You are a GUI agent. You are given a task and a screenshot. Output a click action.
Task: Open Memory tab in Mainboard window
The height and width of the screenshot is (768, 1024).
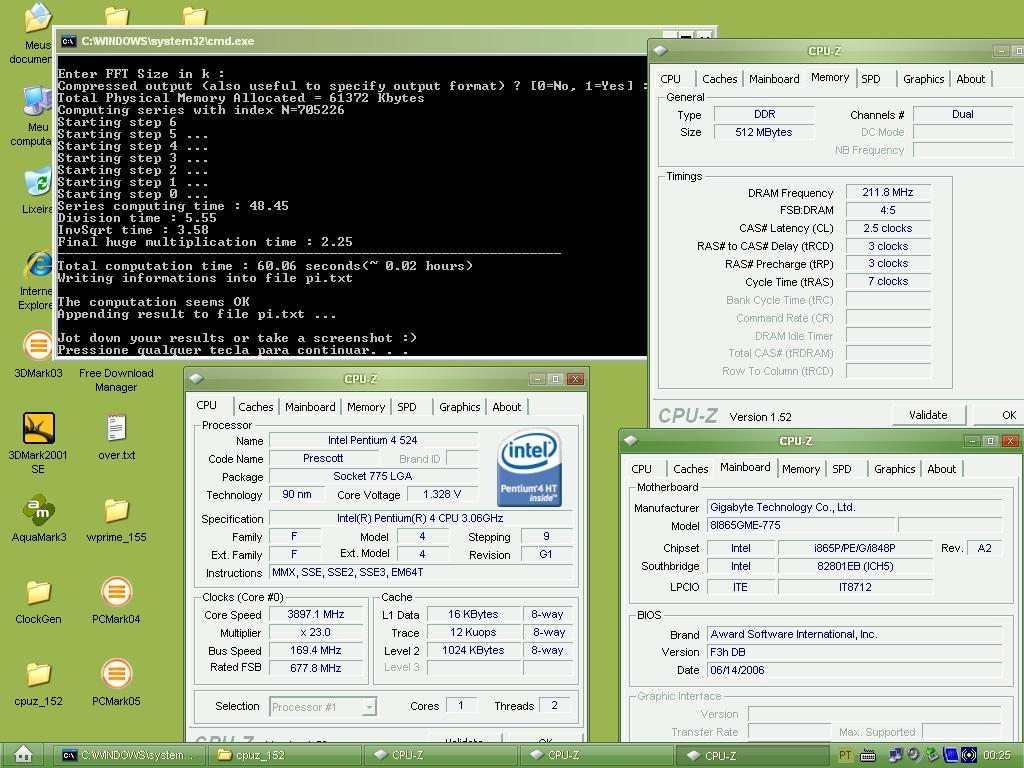(x=801, y=469)
